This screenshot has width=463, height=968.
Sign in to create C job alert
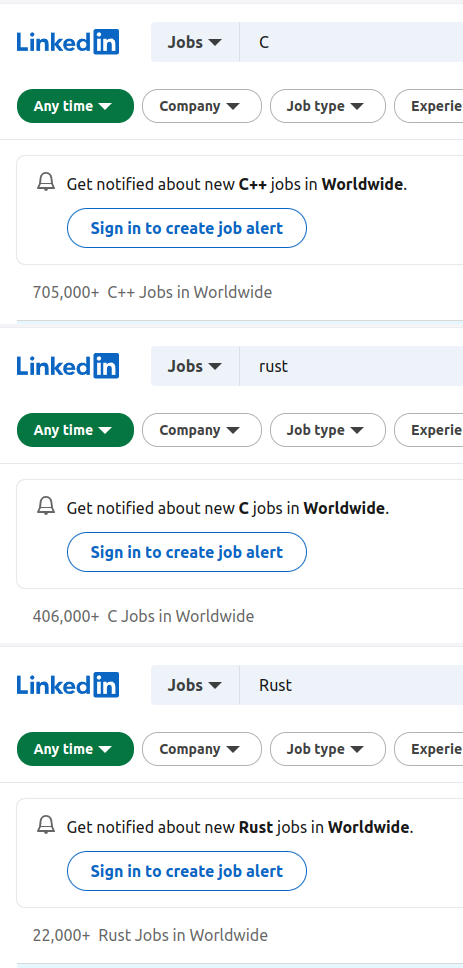[186, 553]
